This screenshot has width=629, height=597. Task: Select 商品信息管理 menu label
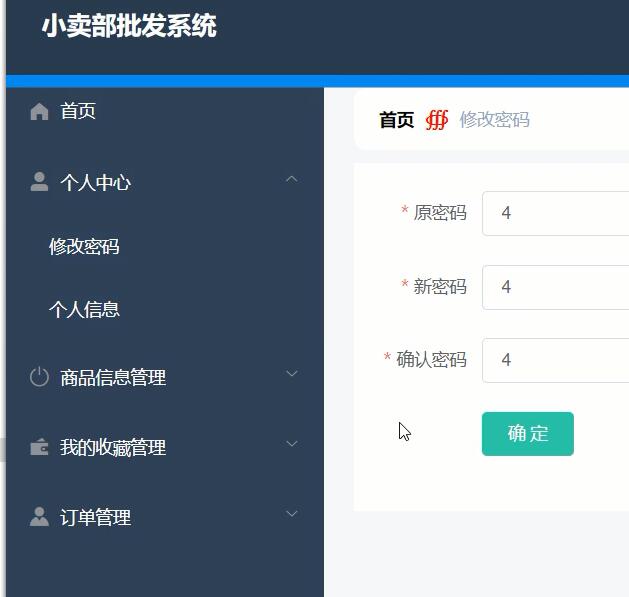point(113,378)
